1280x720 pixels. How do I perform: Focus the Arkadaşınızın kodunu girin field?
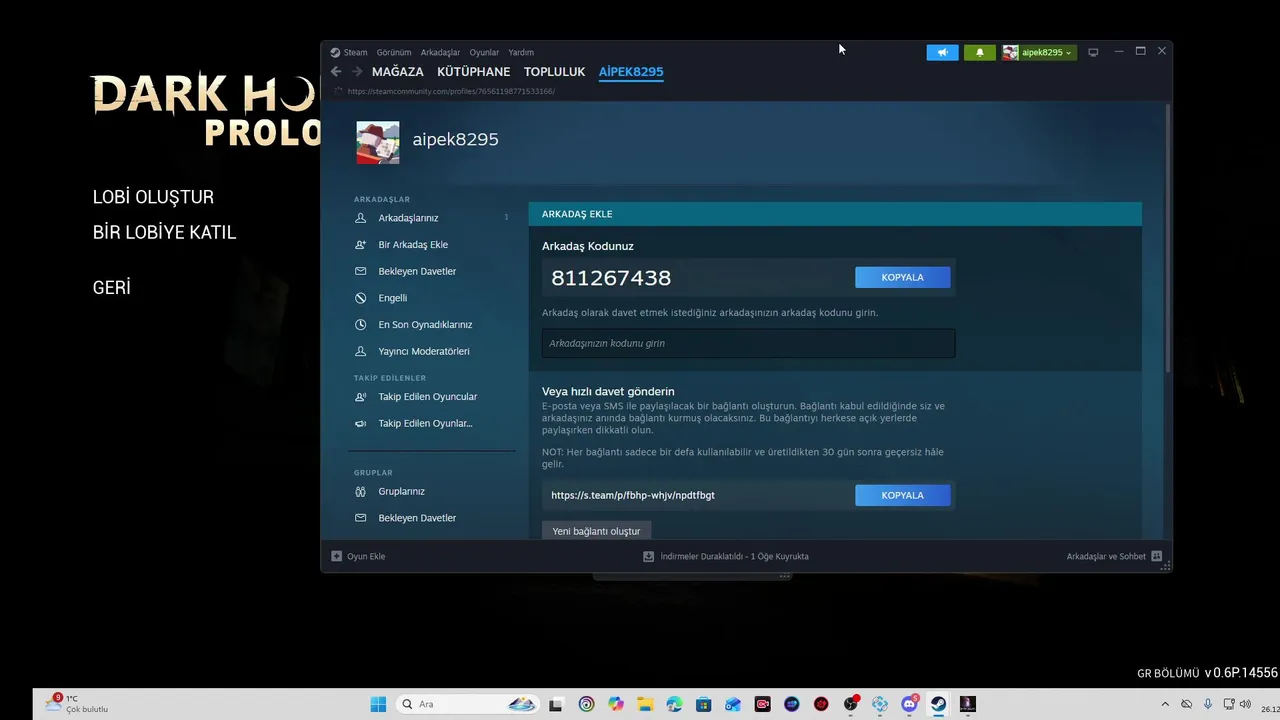748,343
